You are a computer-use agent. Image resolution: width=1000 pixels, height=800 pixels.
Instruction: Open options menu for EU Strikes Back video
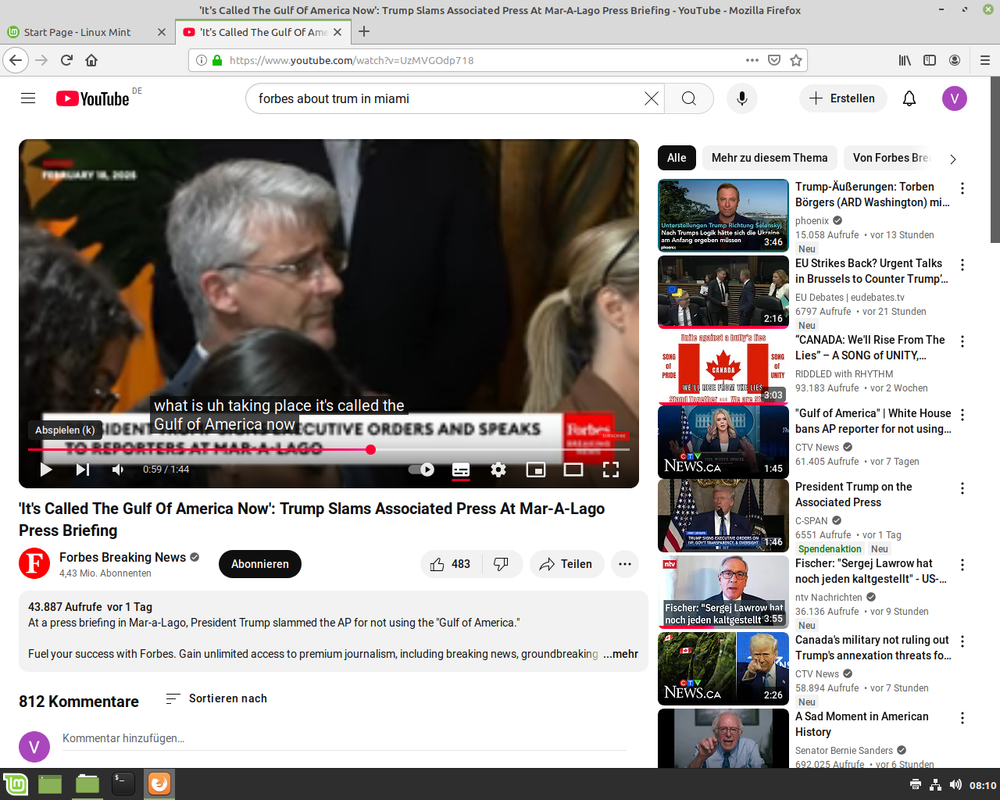point(962,265)
